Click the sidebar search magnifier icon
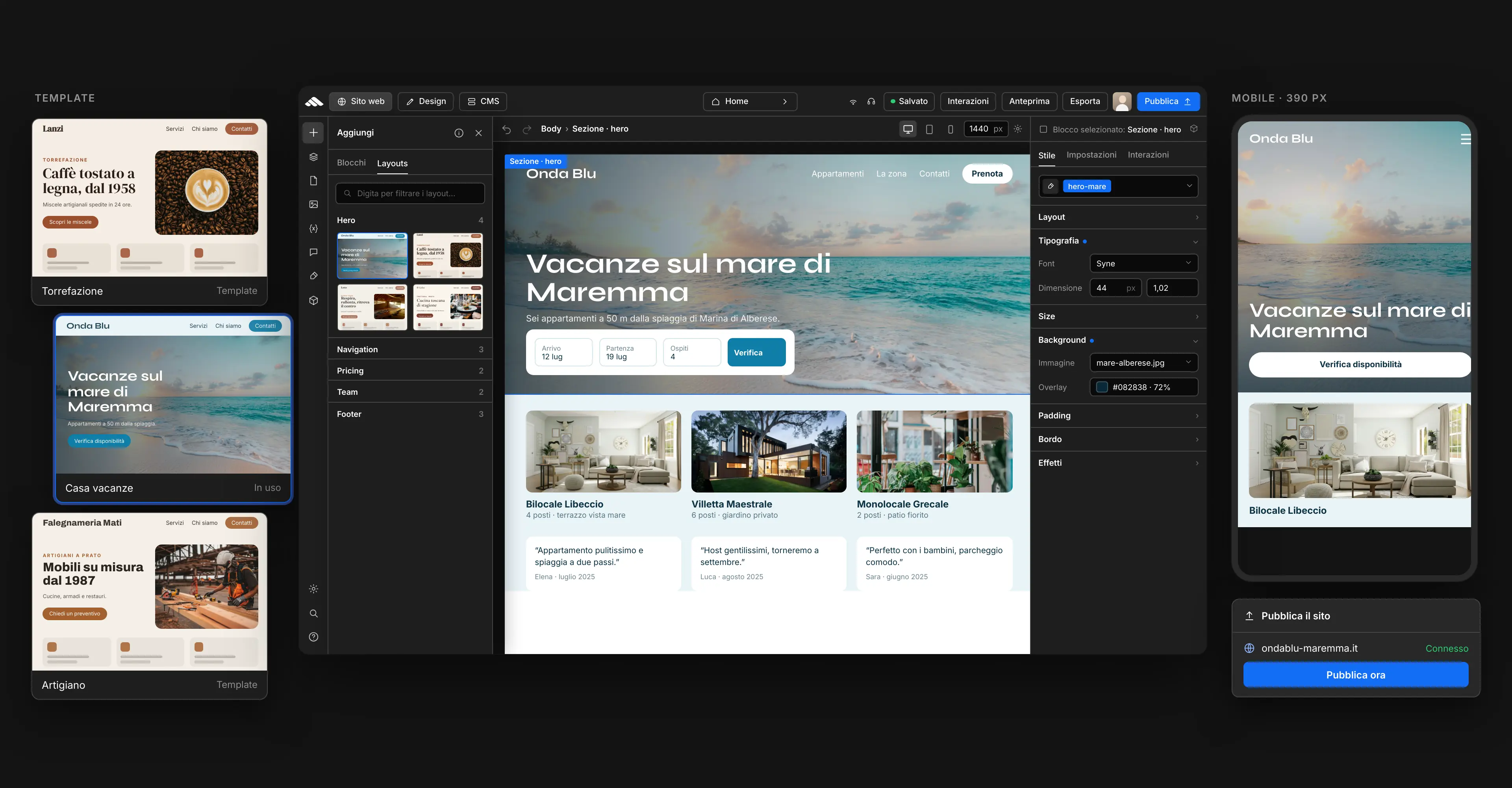Screen dimensions: 1512x788 click(x=313, y=613)
